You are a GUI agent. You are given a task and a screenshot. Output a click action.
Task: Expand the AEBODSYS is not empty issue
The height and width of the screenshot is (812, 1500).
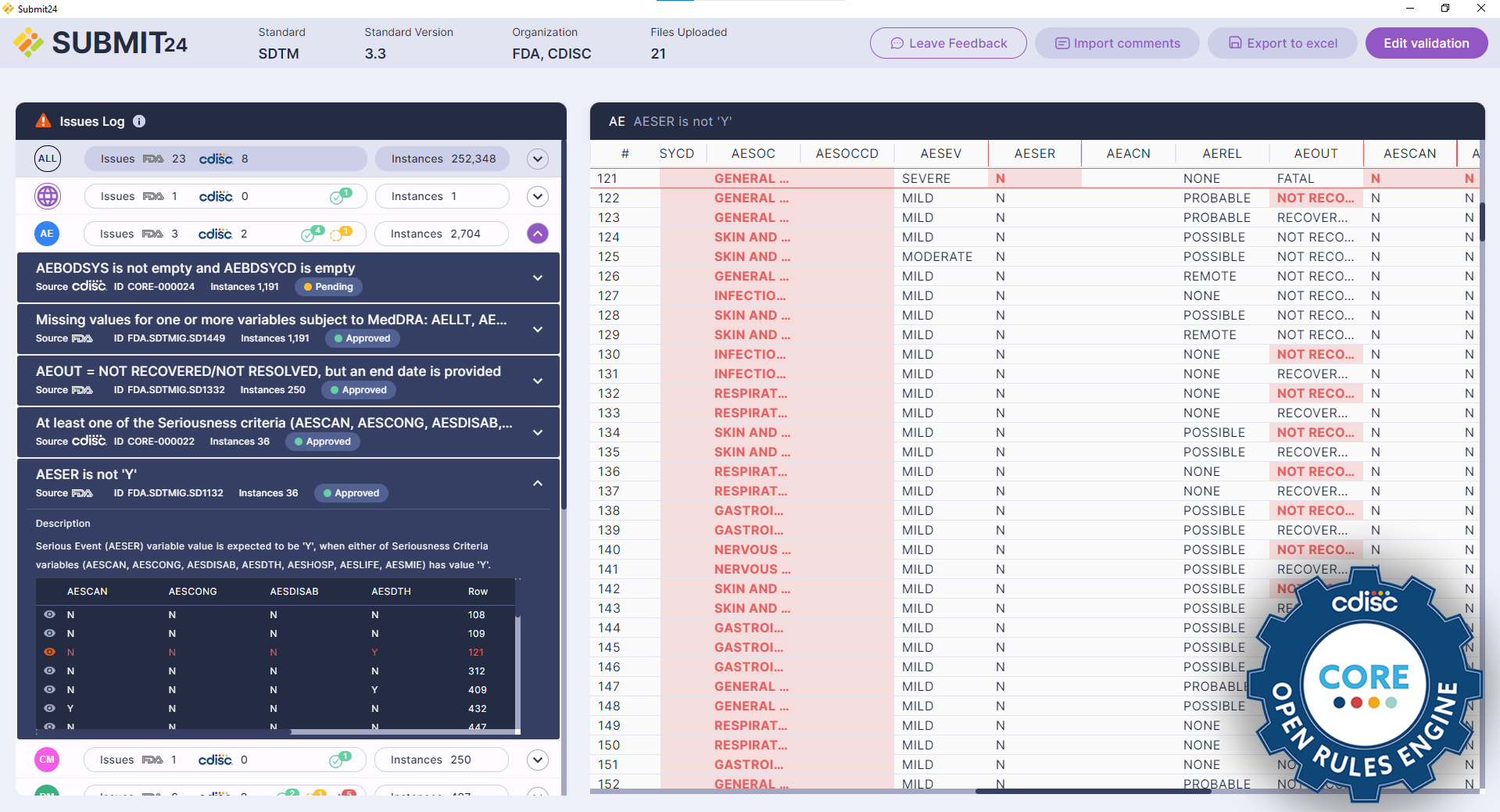click(537, 277)
